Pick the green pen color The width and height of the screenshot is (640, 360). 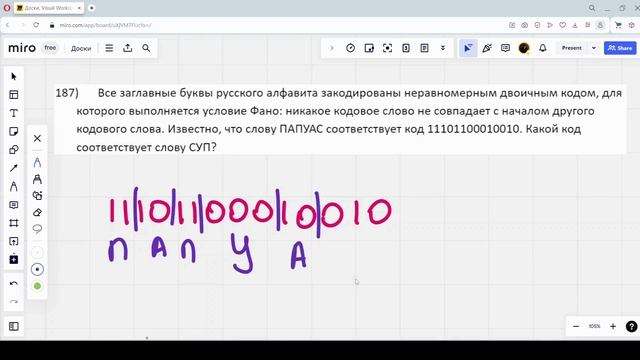pos(37,286)
